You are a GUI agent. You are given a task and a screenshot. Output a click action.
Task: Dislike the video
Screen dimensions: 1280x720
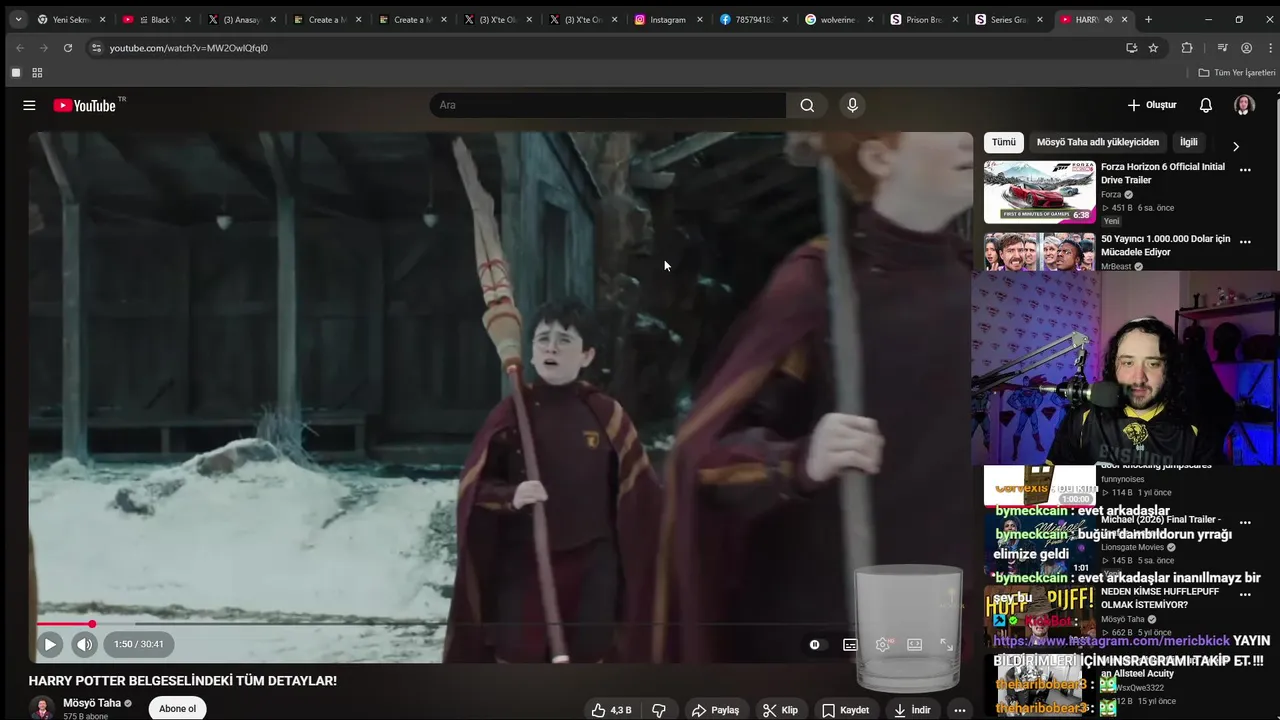659,710
